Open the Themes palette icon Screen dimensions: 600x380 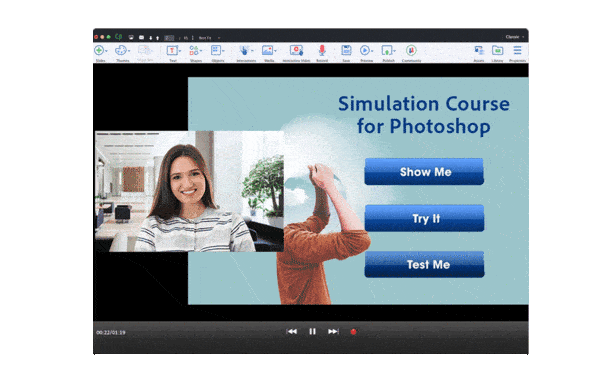(121, 50)
